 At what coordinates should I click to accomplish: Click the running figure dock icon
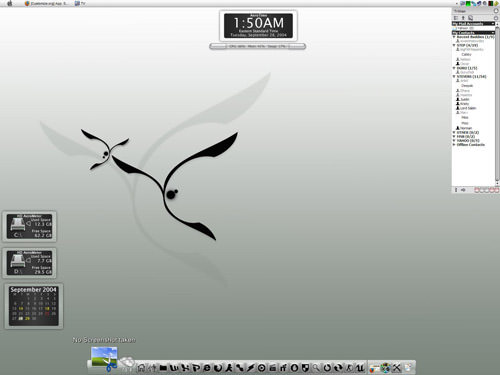point(229,368)
